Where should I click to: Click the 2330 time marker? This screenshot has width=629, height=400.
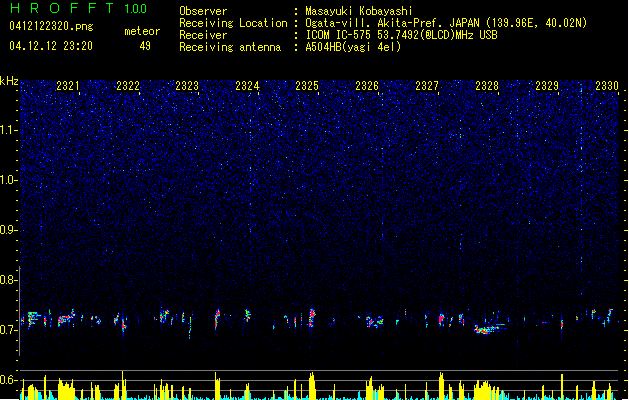click(x=607, y=86)
